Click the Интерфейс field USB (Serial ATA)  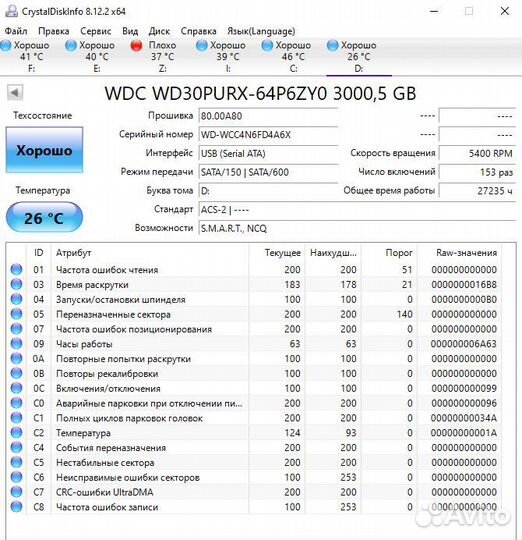tap(269, 153)
